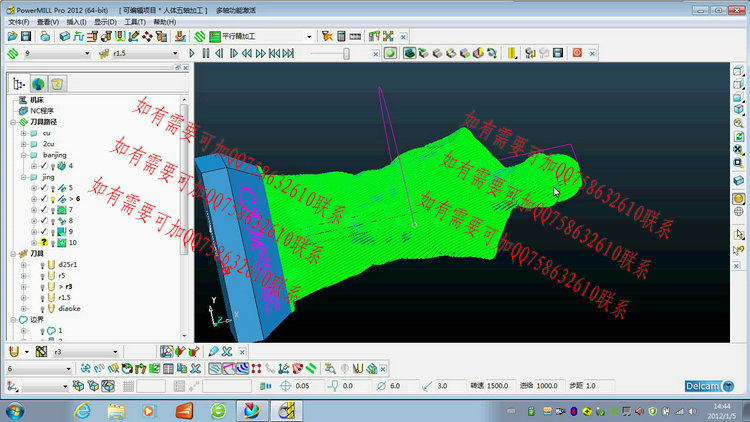Viewport: 750px width, 422px height.
Task: Open the calculator icon in the main toolbar
Action: coord(341,36)
